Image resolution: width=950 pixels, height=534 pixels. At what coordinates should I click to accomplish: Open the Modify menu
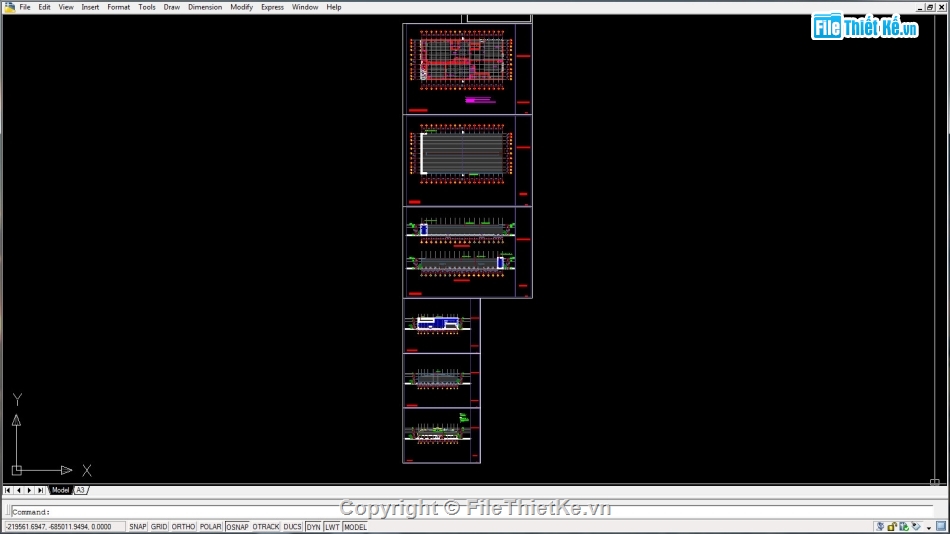(241, 7)
